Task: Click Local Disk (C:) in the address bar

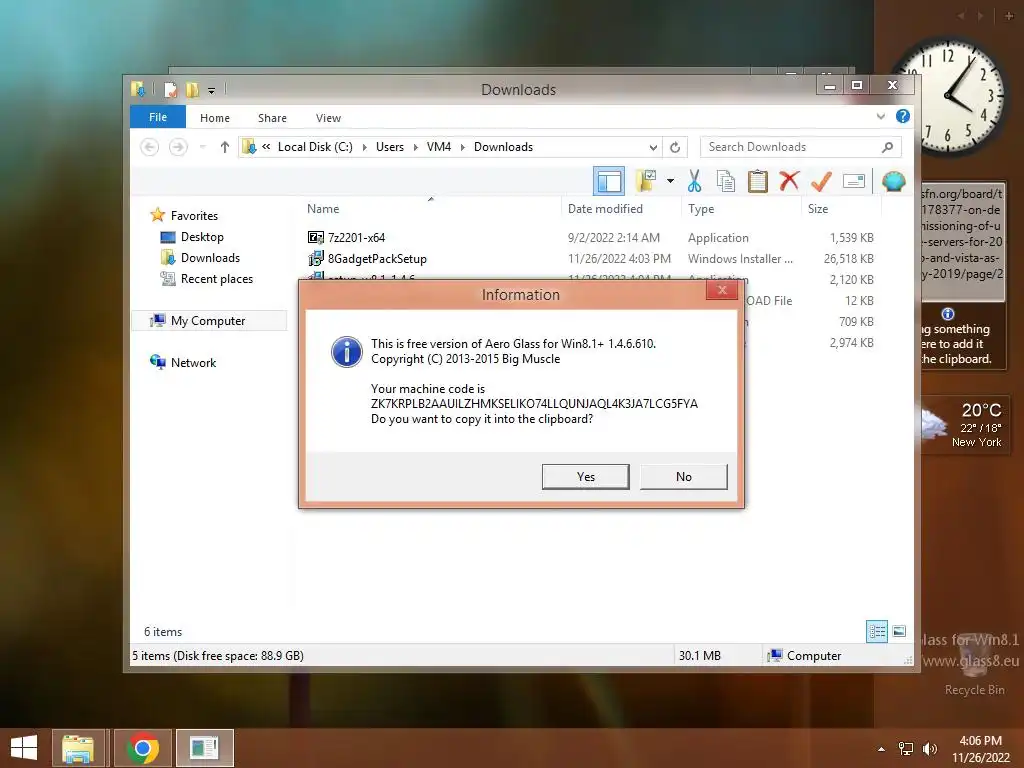Action: (x=315, y=147)
